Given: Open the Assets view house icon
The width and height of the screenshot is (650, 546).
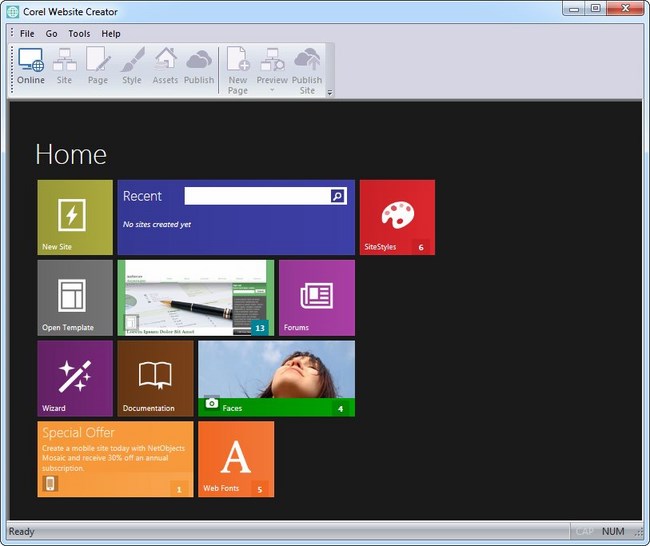Looking at the screenshot, I should [x=165, y=66].
